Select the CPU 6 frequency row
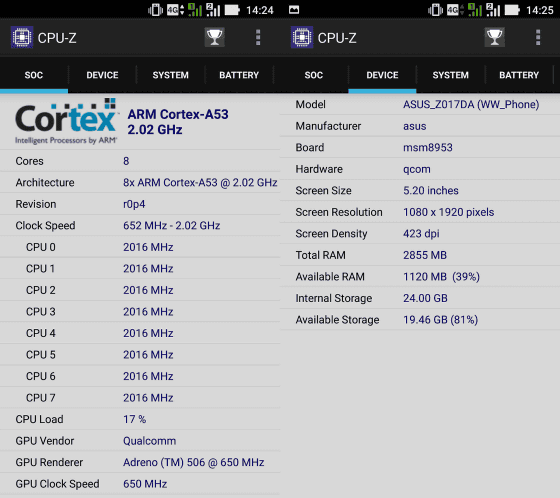Viewport: 560px width, 498px height. (x=140, y=376)
